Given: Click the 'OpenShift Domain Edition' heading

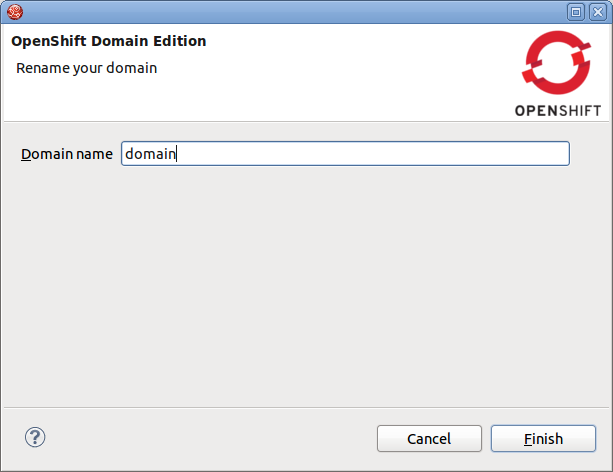Looking at the screenshot, I should 109,41.
